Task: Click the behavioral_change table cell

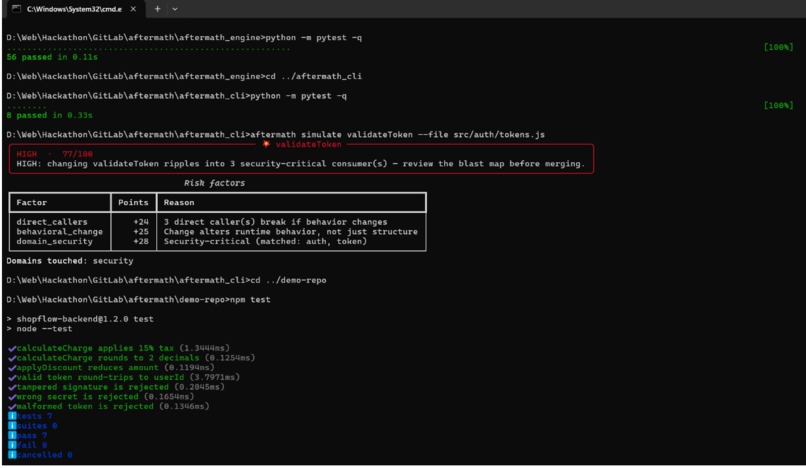Action: (59, 232)
